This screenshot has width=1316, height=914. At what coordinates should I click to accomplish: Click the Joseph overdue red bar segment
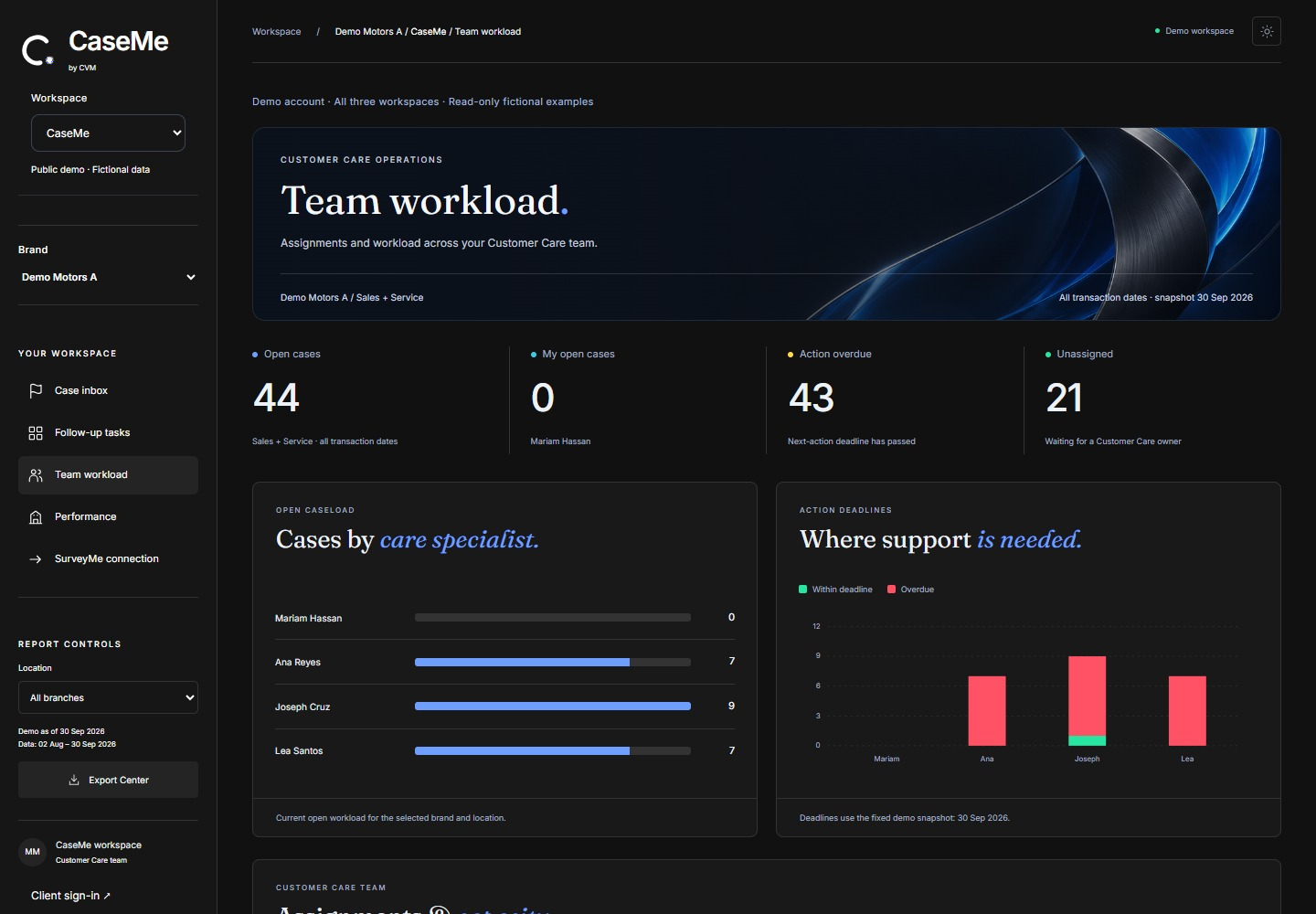coord(1088,696)
